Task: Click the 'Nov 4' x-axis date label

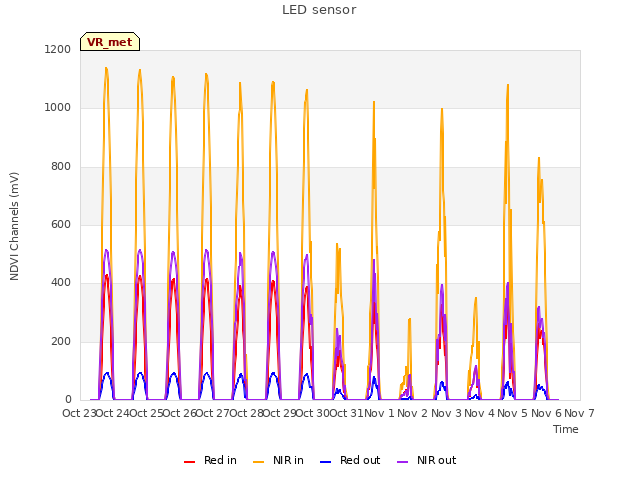Action: 480,413
